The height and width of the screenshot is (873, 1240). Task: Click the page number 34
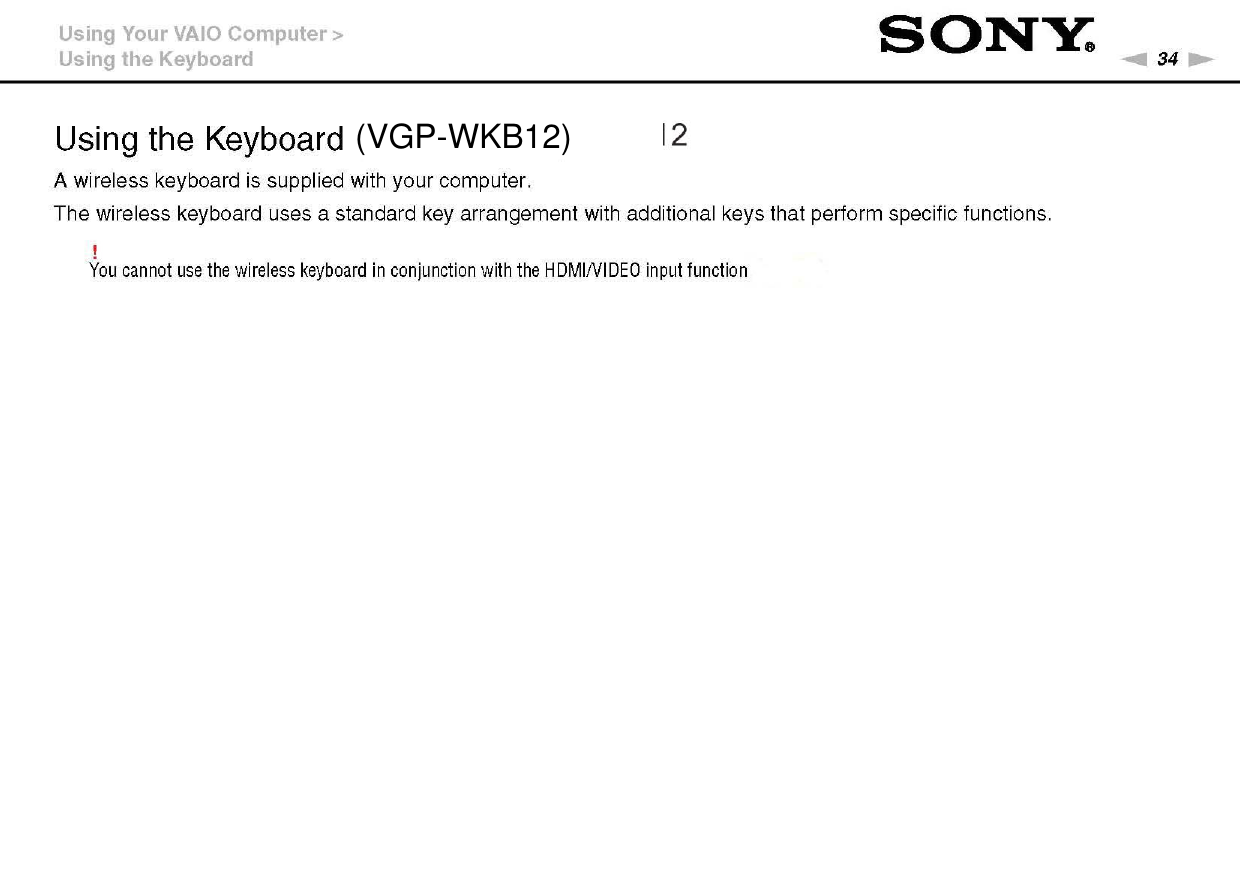pos(1167,60)
